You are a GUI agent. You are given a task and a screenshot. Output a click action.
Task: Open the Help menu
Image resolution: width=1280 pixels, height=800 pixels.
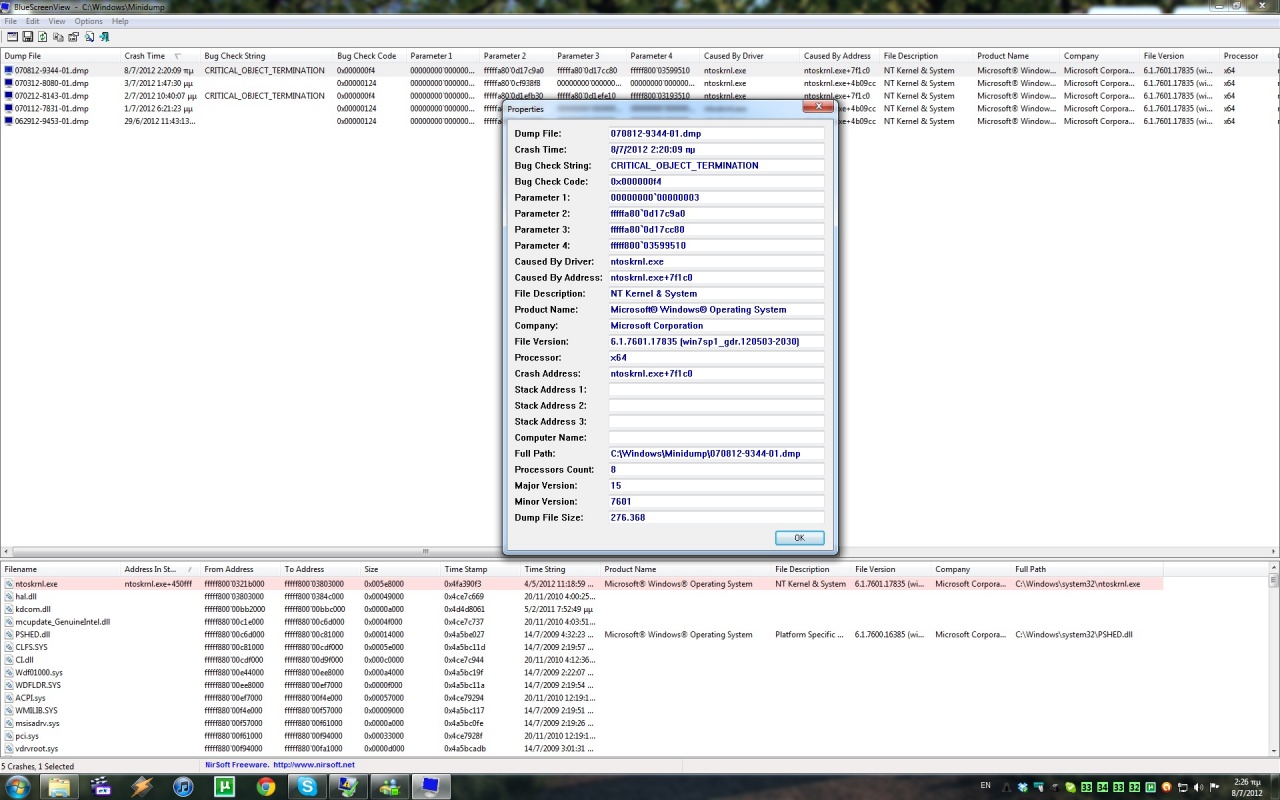(x=120, y=21)
